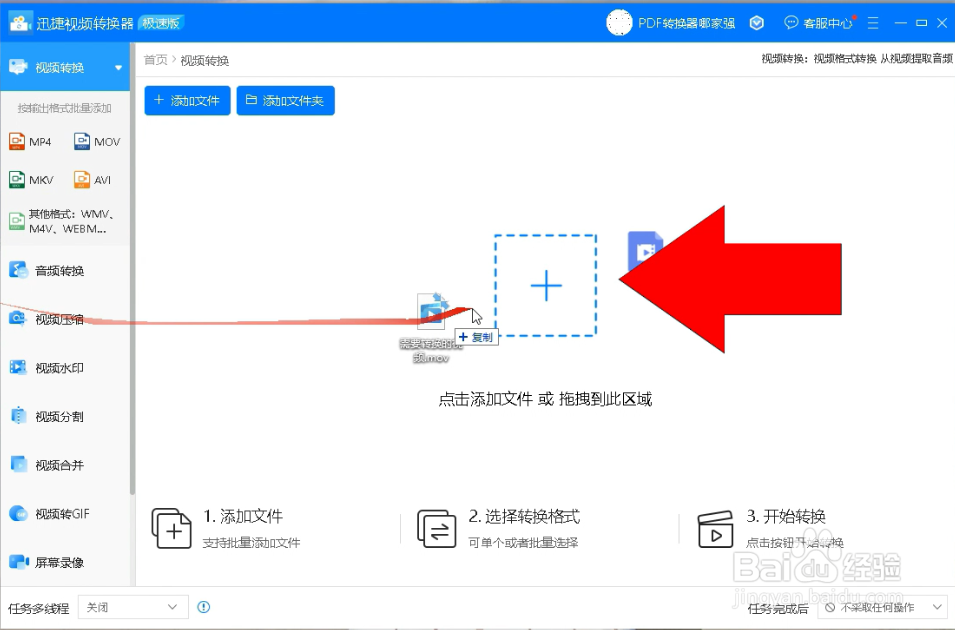Select the MOV output format
The width and height of the screenshot is (955, 630).
click(97, 141)
